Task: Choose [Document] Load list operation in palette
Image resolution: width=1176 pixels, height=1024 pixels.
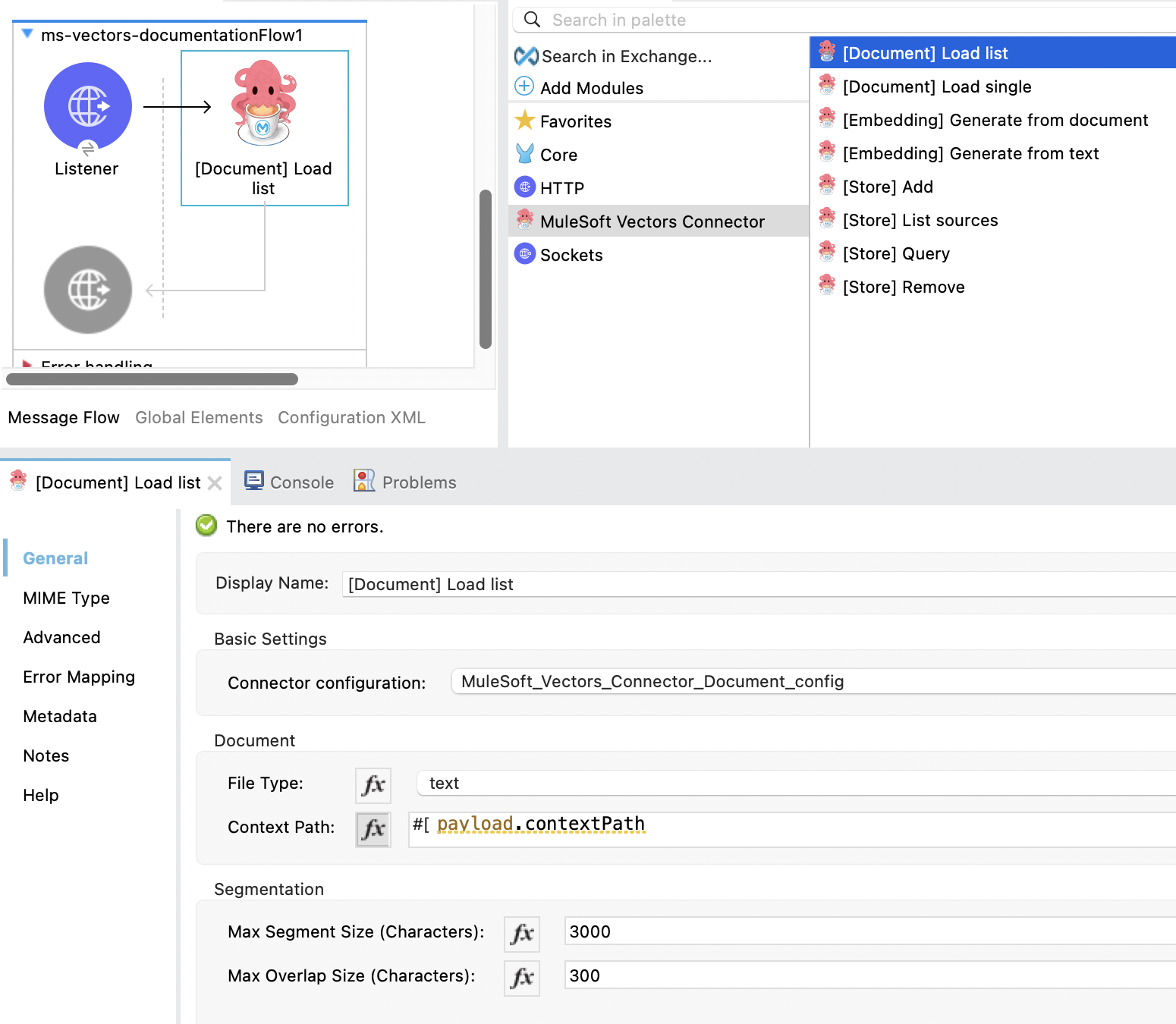Action: tap(993, 53)
